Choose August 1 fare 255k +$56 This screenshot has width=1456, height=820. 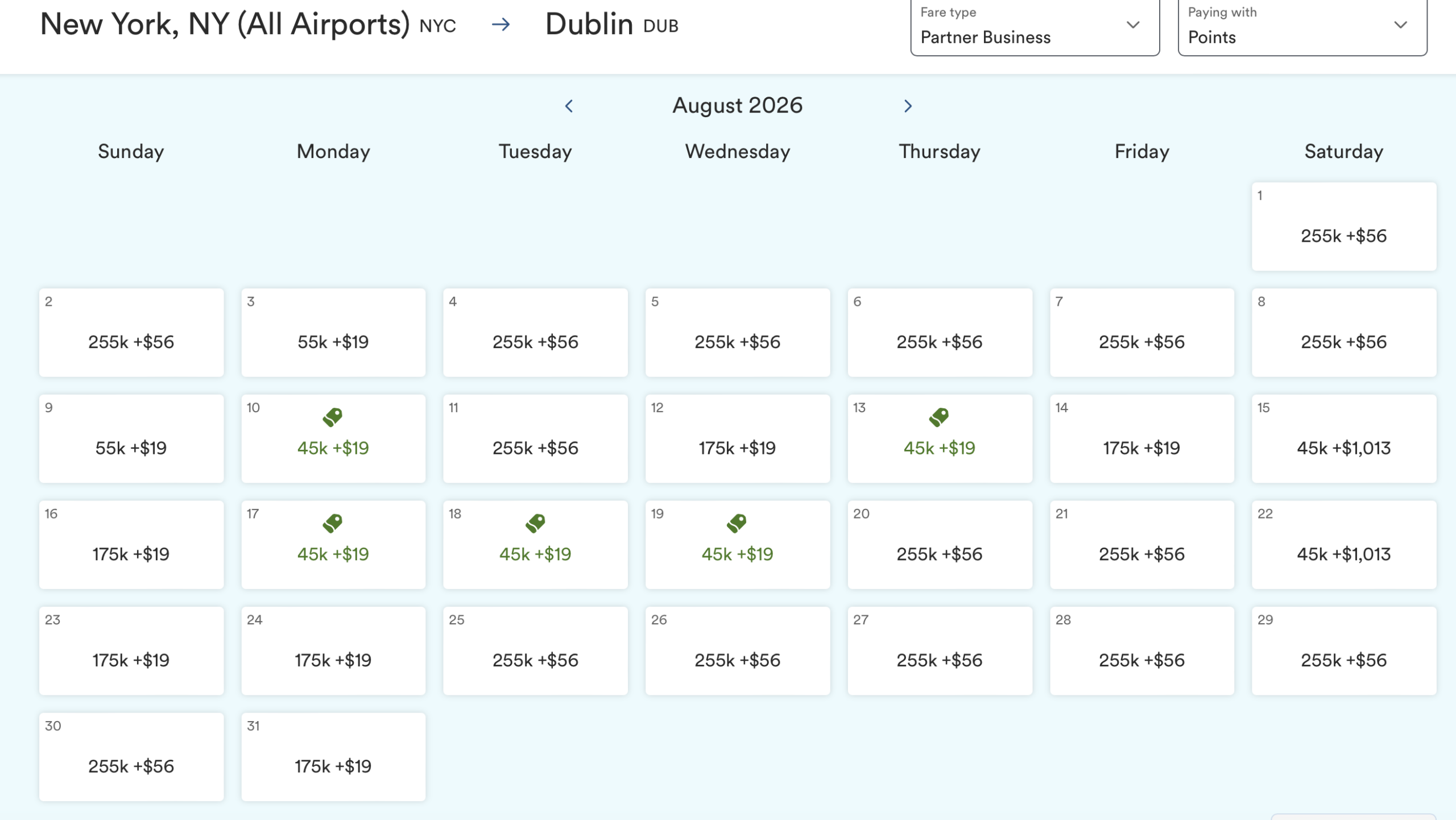pyautogui.click(x=1344, y=227)
